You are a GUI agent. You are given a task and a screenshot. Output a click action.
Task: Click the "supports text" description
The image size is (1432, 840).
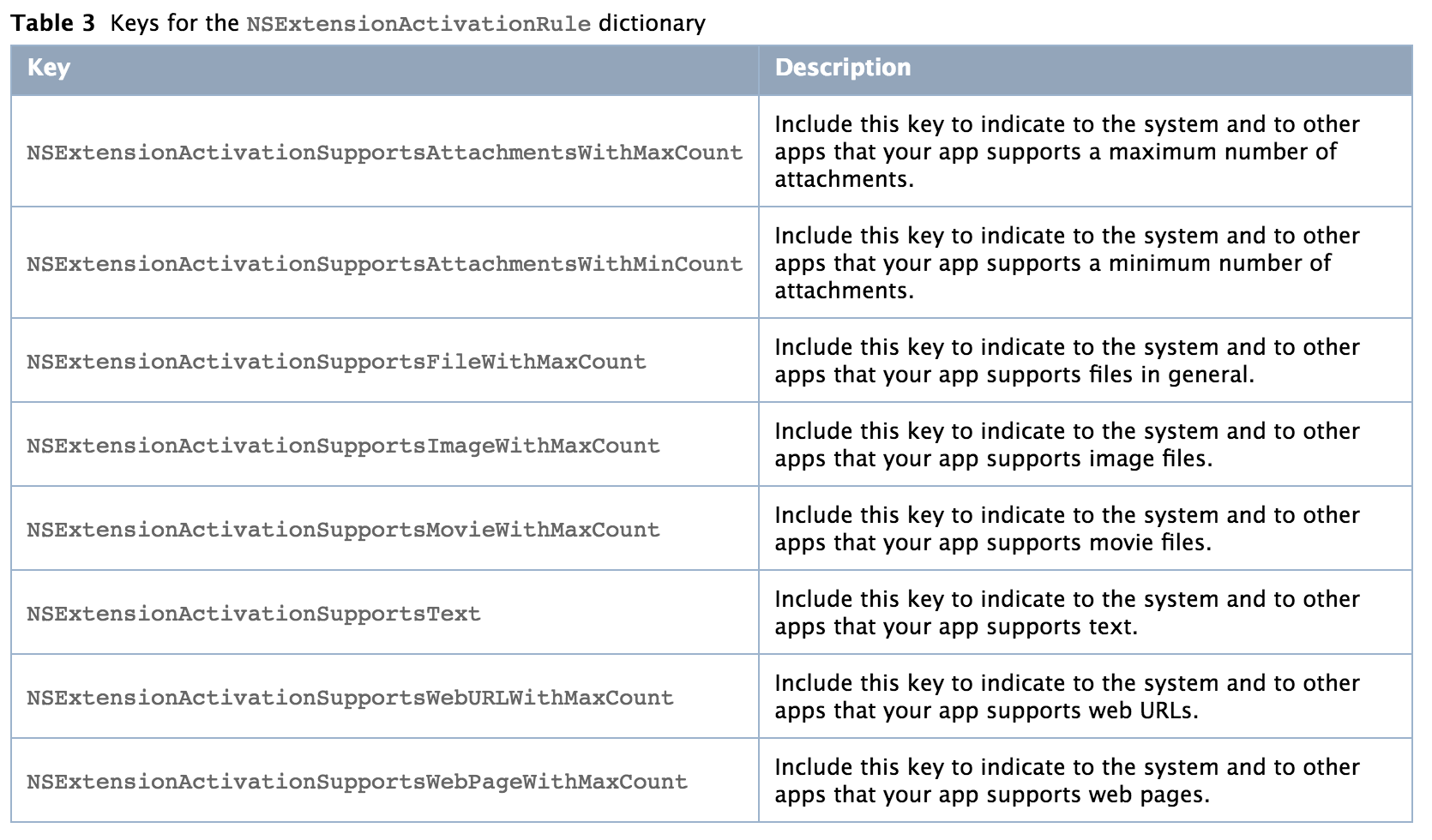coord(1067,613)
